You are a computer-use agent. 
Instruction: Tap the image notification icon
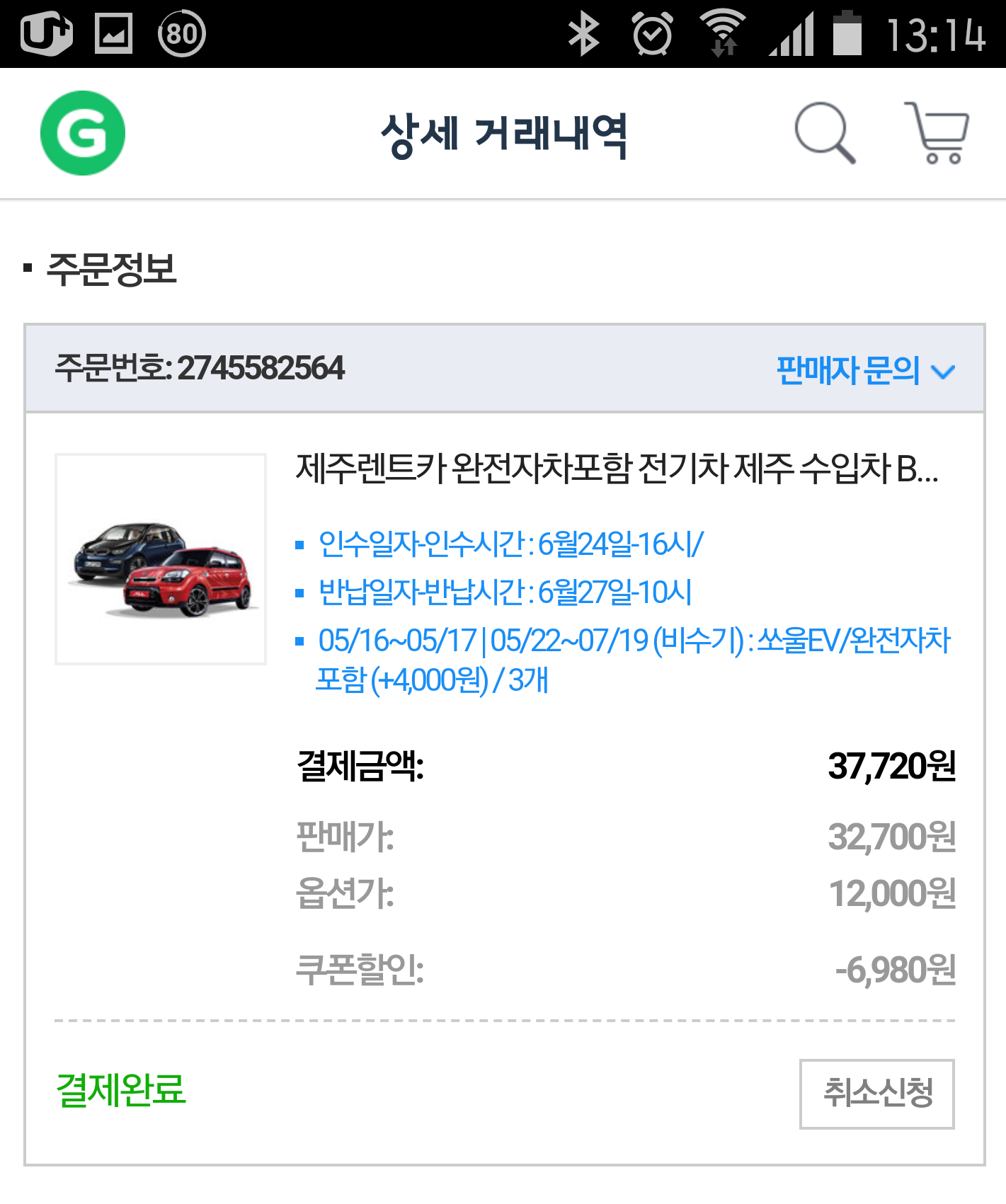[x=114, y=34]
